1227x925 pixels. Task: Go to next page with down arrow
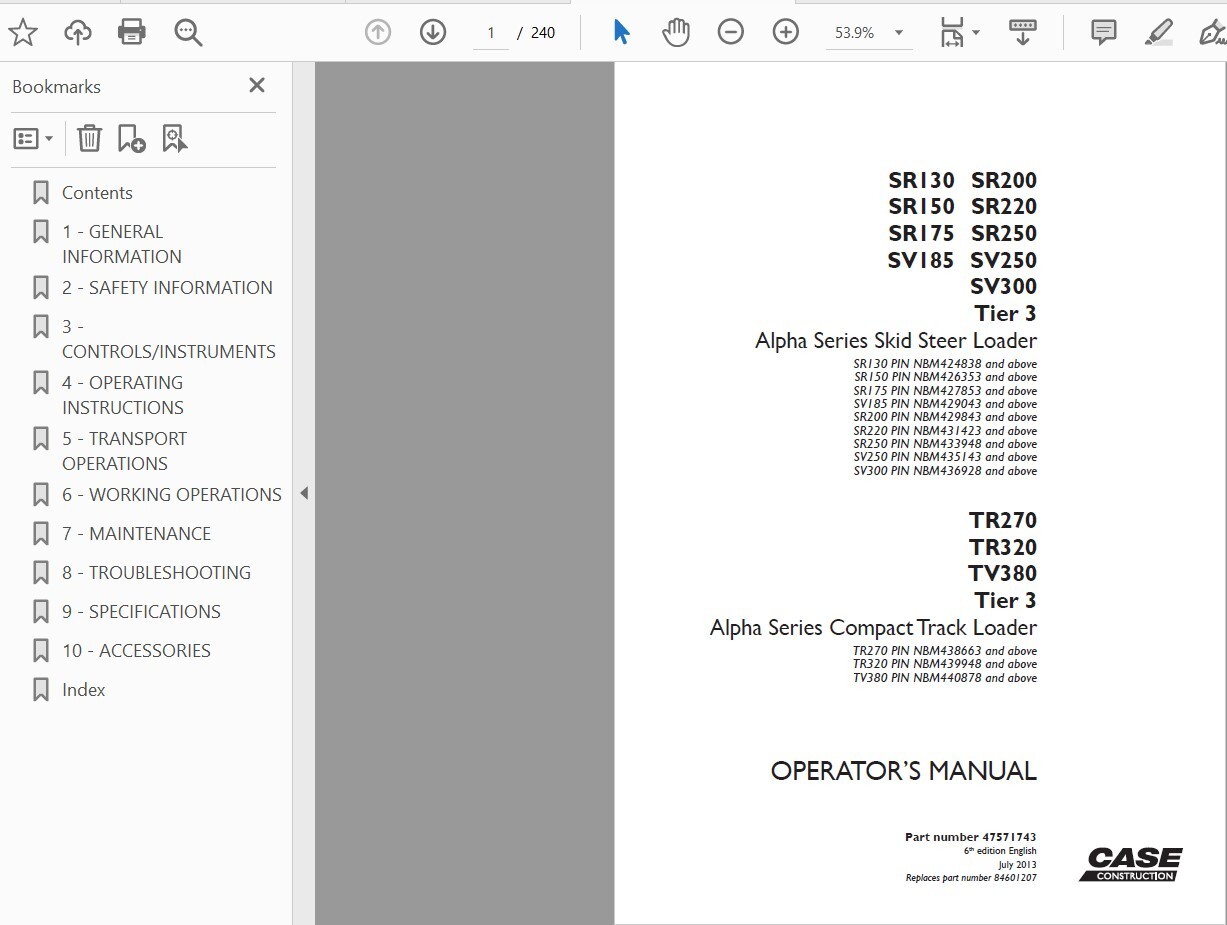coord(433,33)
